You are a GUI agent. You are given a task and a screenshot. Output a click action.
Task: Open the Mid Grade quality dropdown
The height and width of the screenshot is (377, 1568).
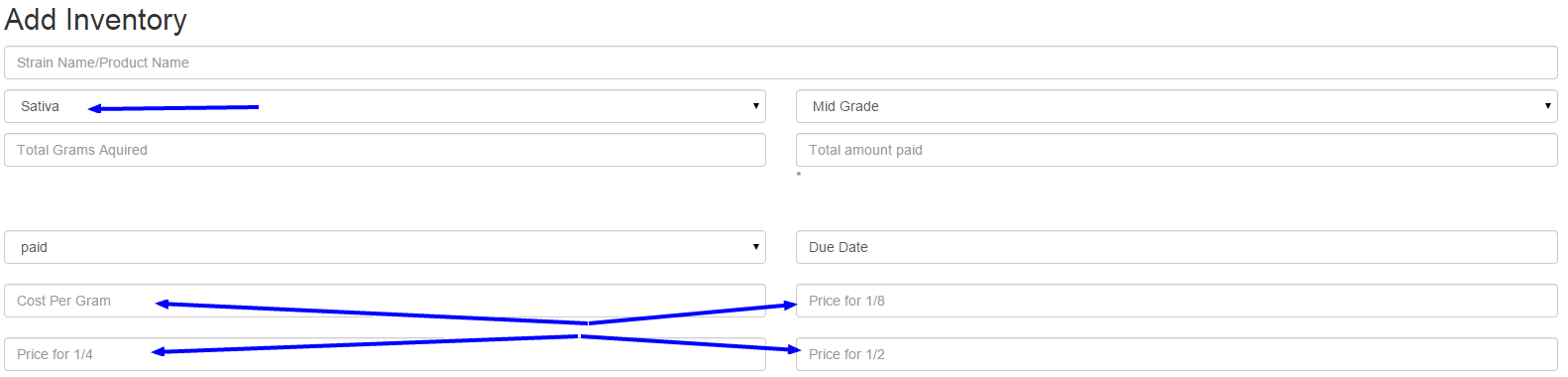1176,106
